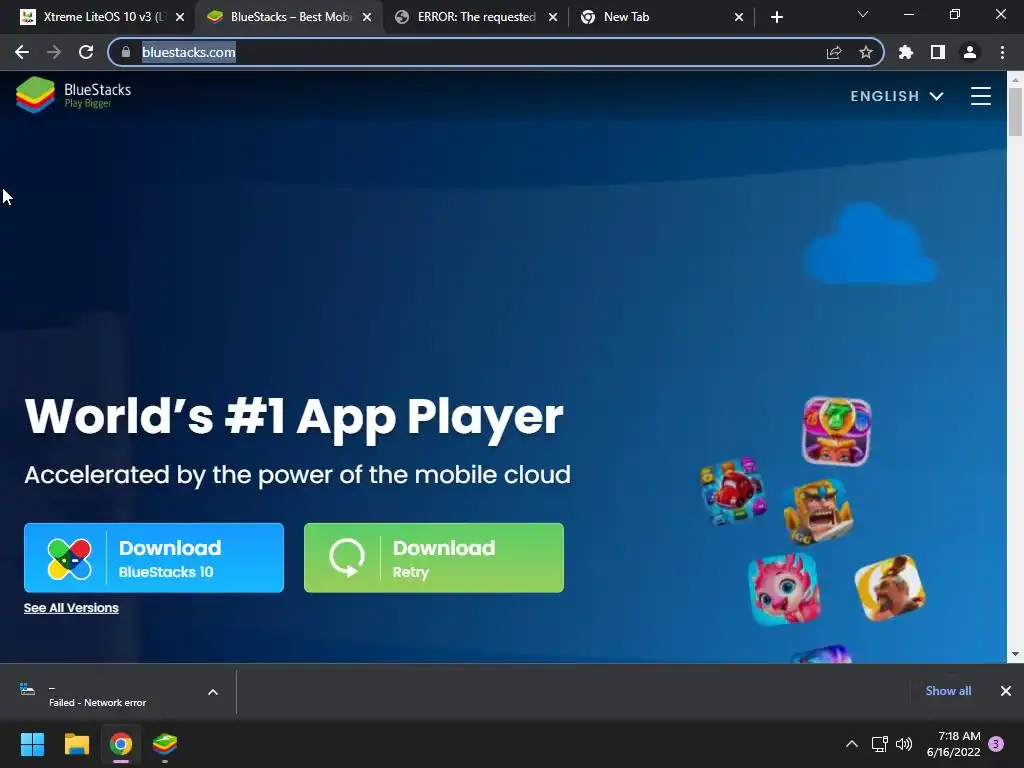Image resolution: width=1024 pixels, height=768 pixels.
Task: Share this page using address bar icon
Action: coord(834,52)
